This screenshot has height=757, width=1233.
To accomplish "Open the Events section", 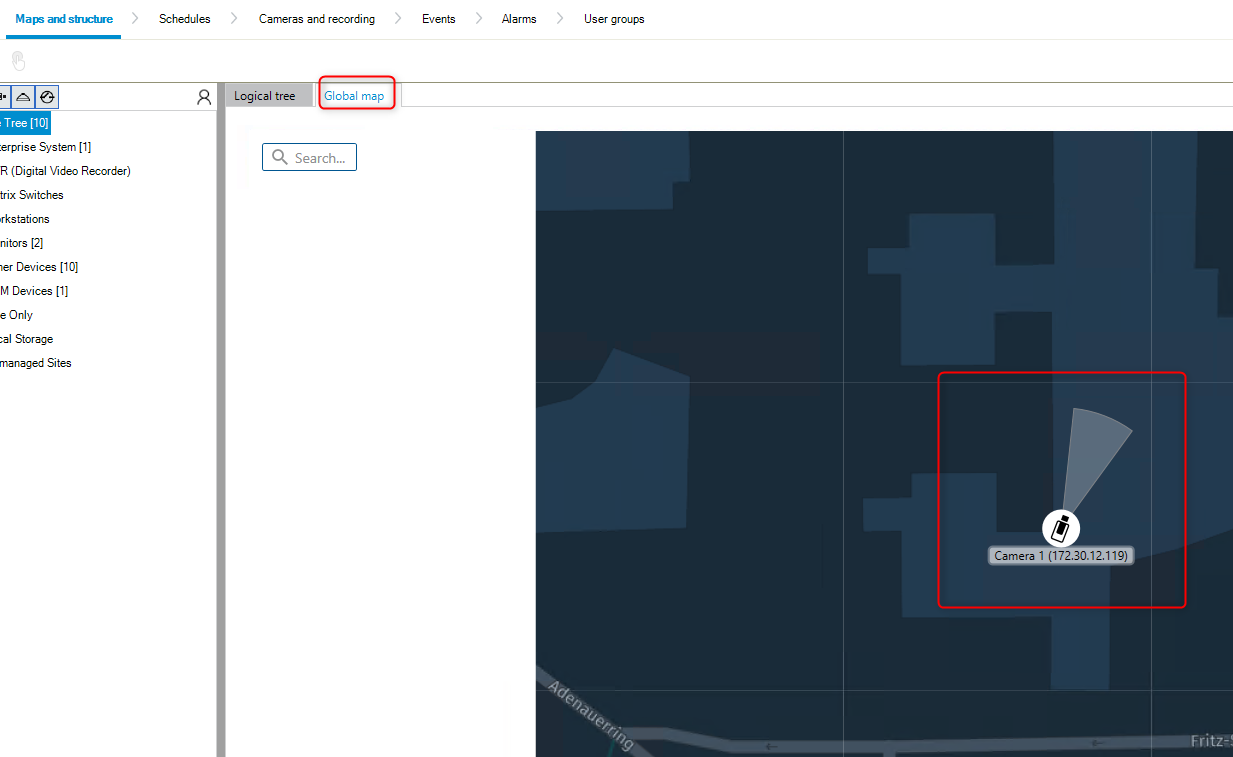I will click(x=438, y=19).
